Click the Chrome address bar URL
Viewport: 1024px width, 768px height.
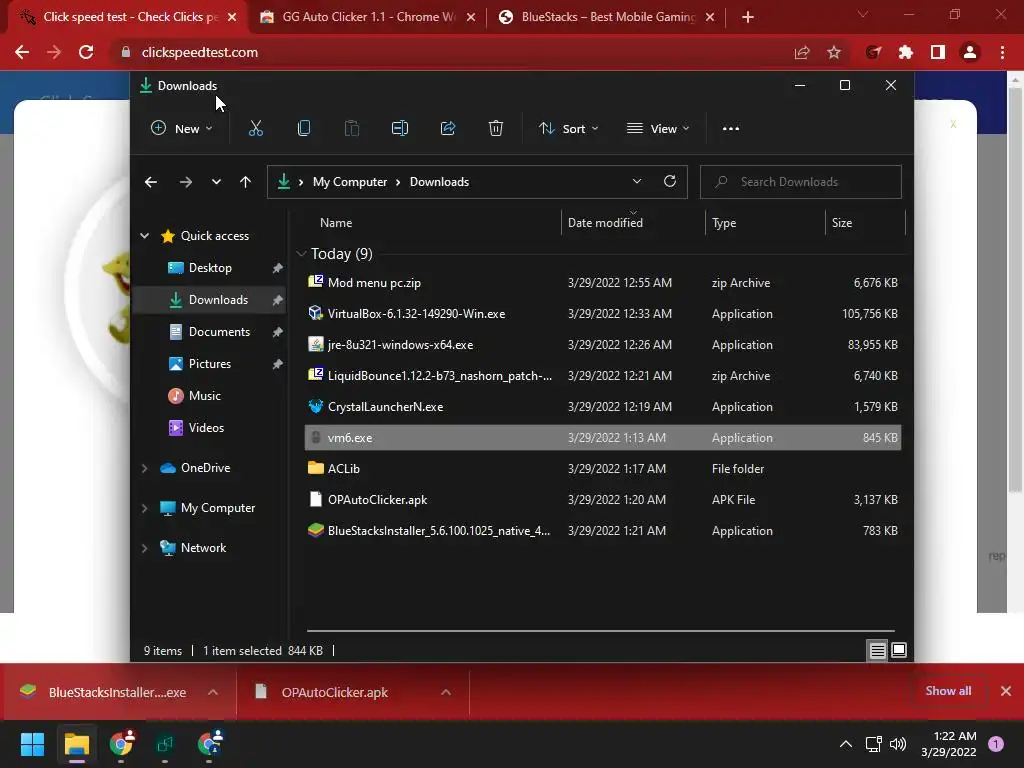(x=200, y=52)
